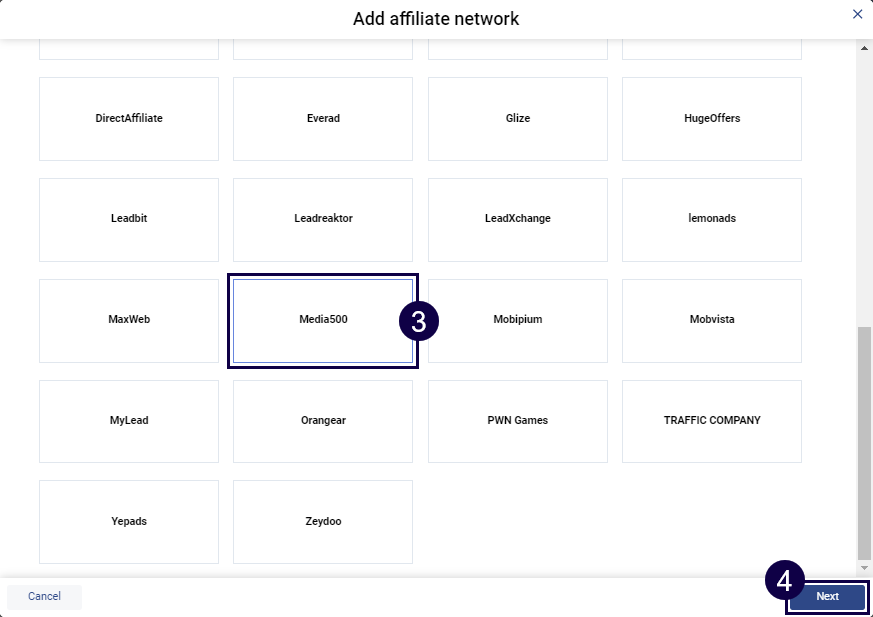Choose Leadbit from the network list
This screenshot has width=873, height=617.
point(129,219)
